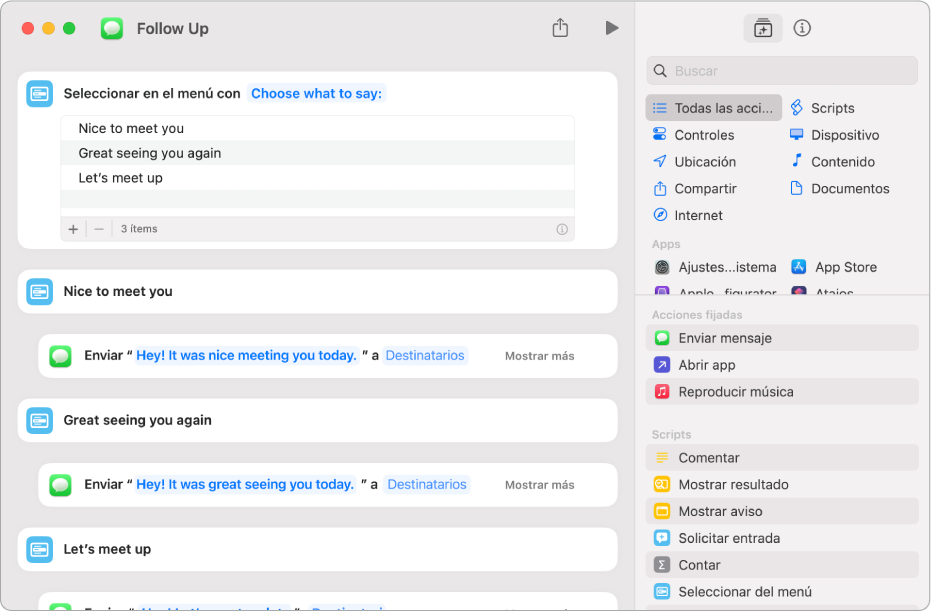This screenshot has height=612, width=931.
Task: Run the Follow Up shortcut with the play button
Action: pyautogui.click(x=612, y=28)
